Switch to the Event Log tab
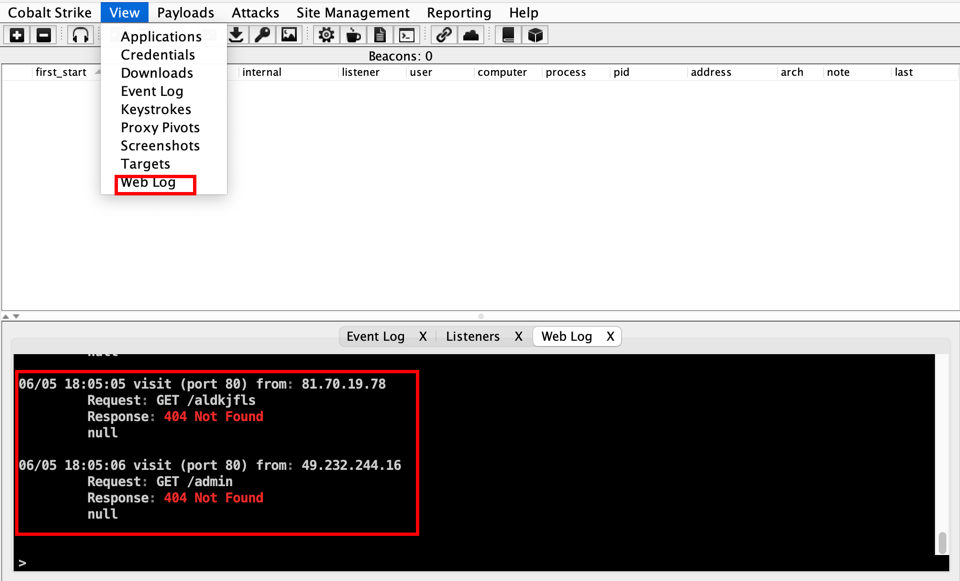Viewport: 960px width, 581px height. tap(375, 336)
